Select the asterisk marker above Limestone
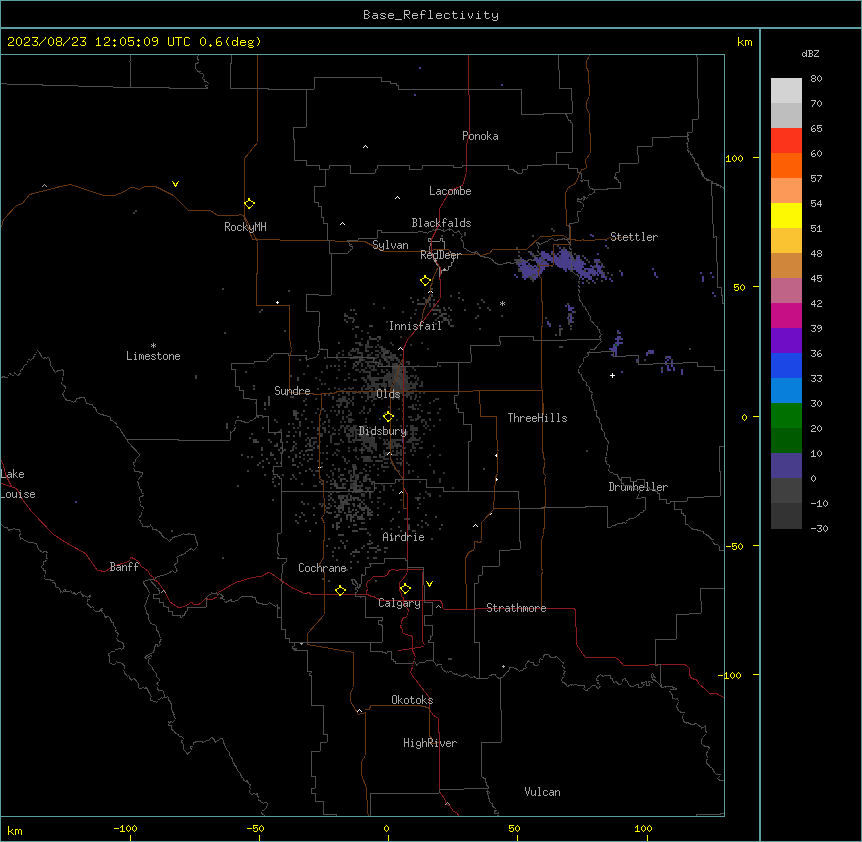The image size is (862, 842). pyautogui.click(x=153, y=346)
